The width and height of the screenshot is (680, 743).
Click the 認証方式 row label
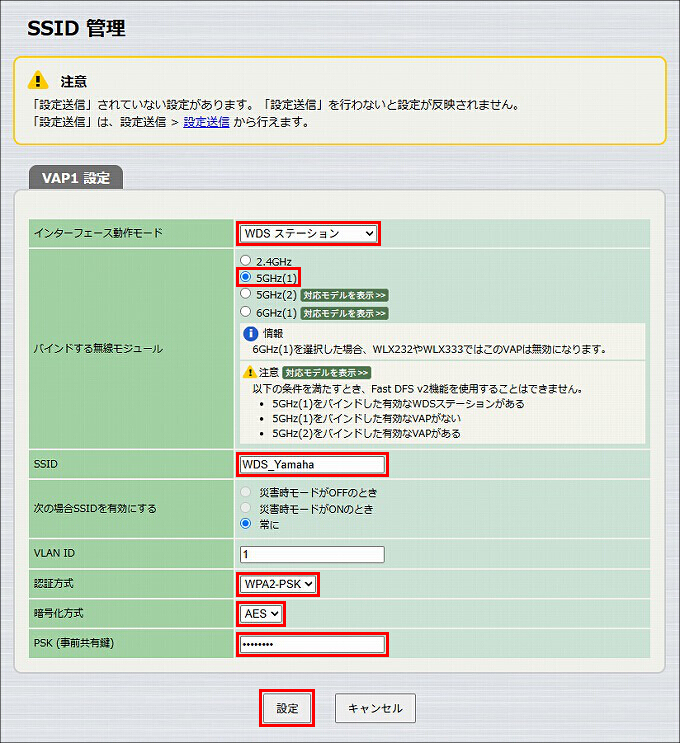point(54,583)
